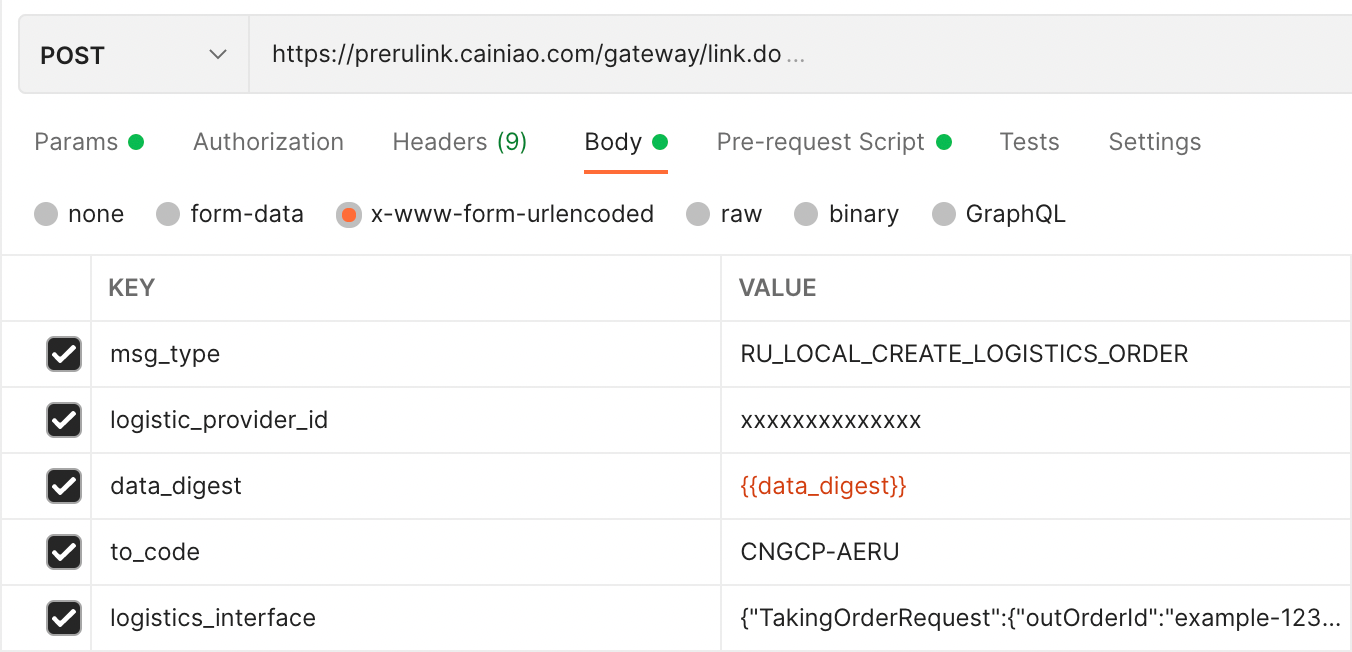Uncheck the msg_type parameter checkbox
Image resolution: width=1352 pixels, height=652 pixels.
click(x=64, y=354)
